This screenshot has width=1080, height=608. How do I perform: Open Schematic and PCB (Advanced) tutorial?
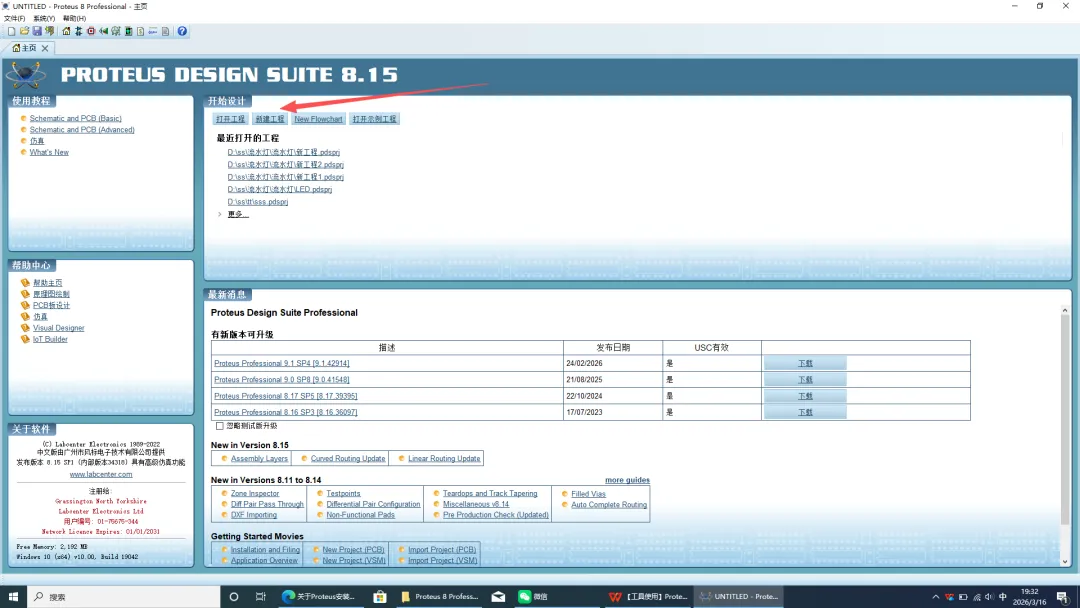82,129
